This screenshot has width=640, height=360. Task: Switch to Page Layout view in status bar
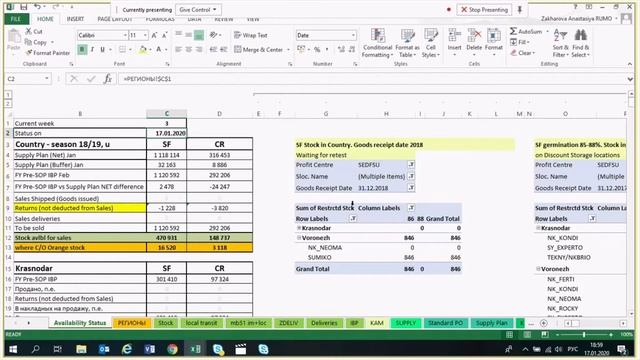click(x=527, y=335)
